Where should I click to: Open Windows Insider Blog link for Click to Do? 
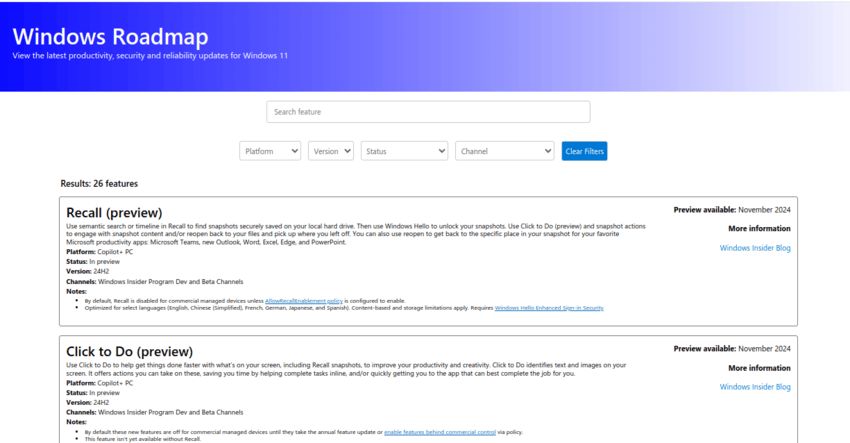click(x=755, y=387)
